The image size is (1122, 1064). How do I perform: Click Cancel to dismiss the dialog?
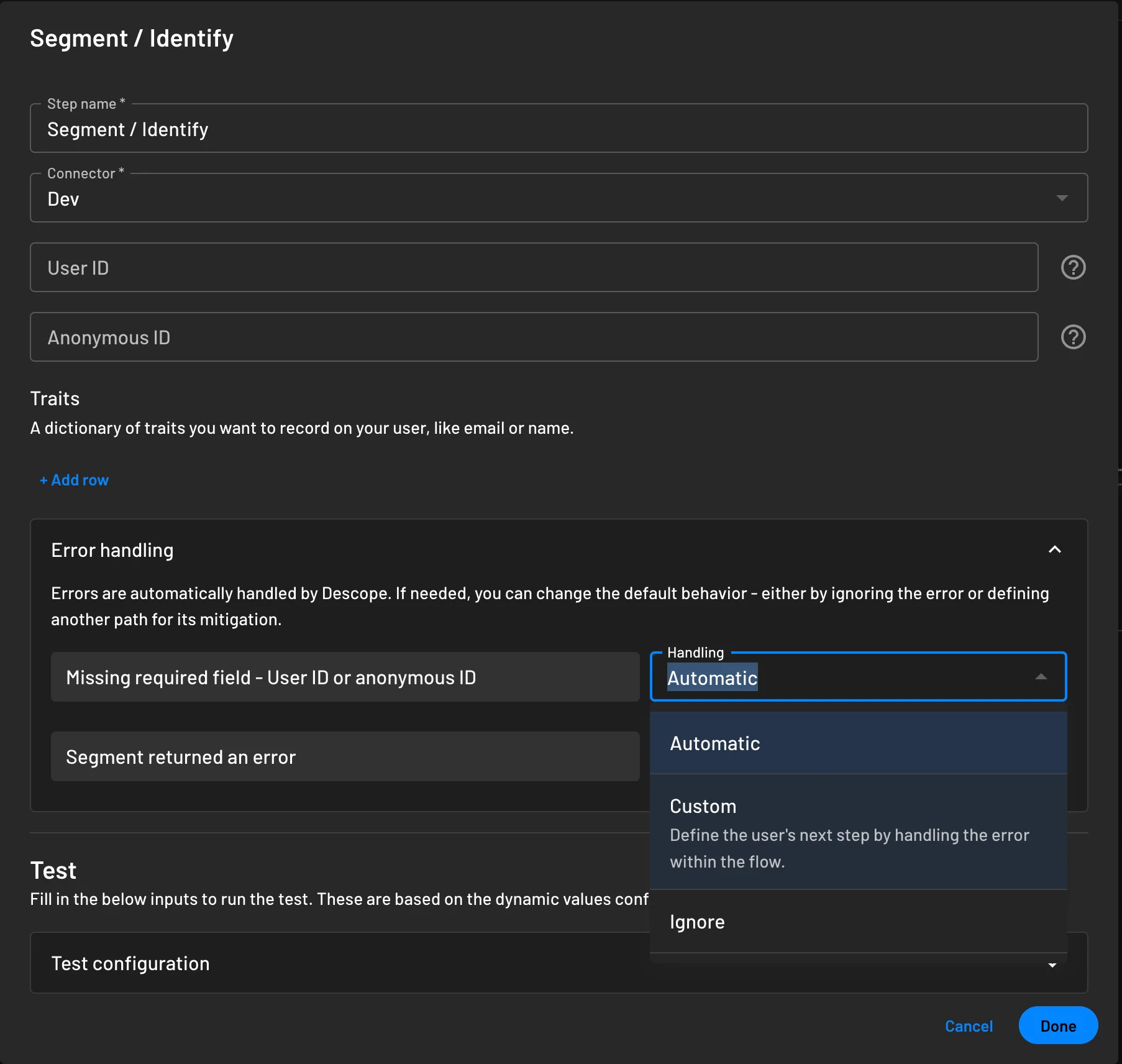[x=969, y=1025]
